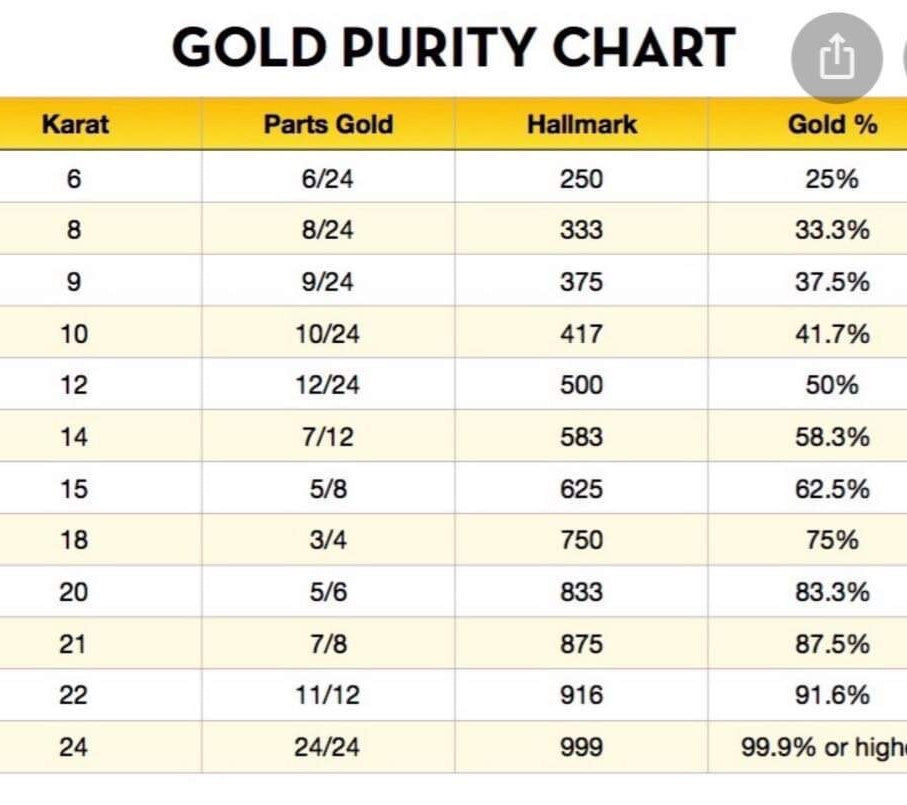Select the 750 hallmark value
The height and width of the screenshot is (805, 907).
click(581, 540)
